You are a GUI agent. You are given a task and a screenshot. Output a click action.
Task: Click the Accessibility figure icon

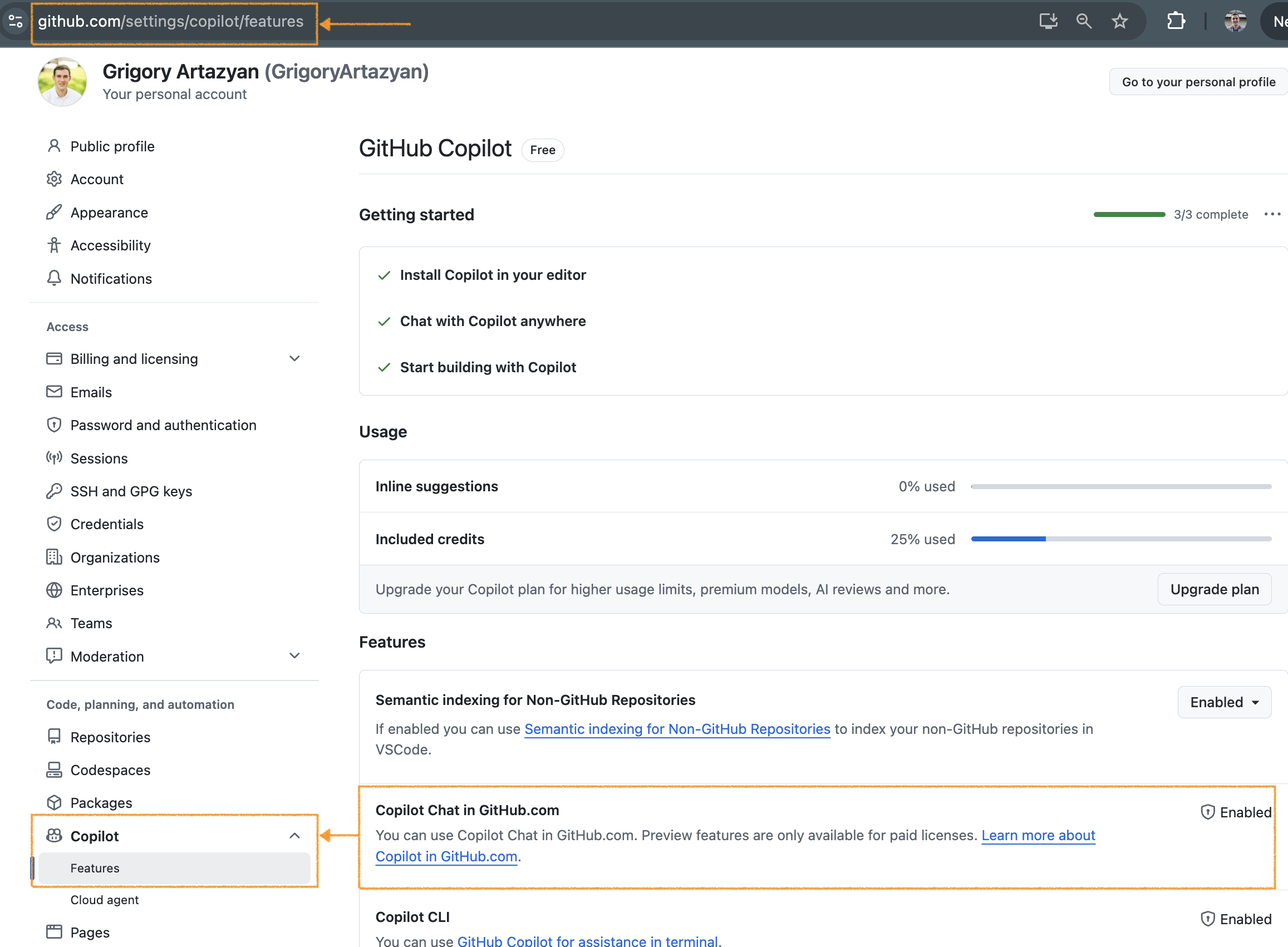(x=54, y=245)
